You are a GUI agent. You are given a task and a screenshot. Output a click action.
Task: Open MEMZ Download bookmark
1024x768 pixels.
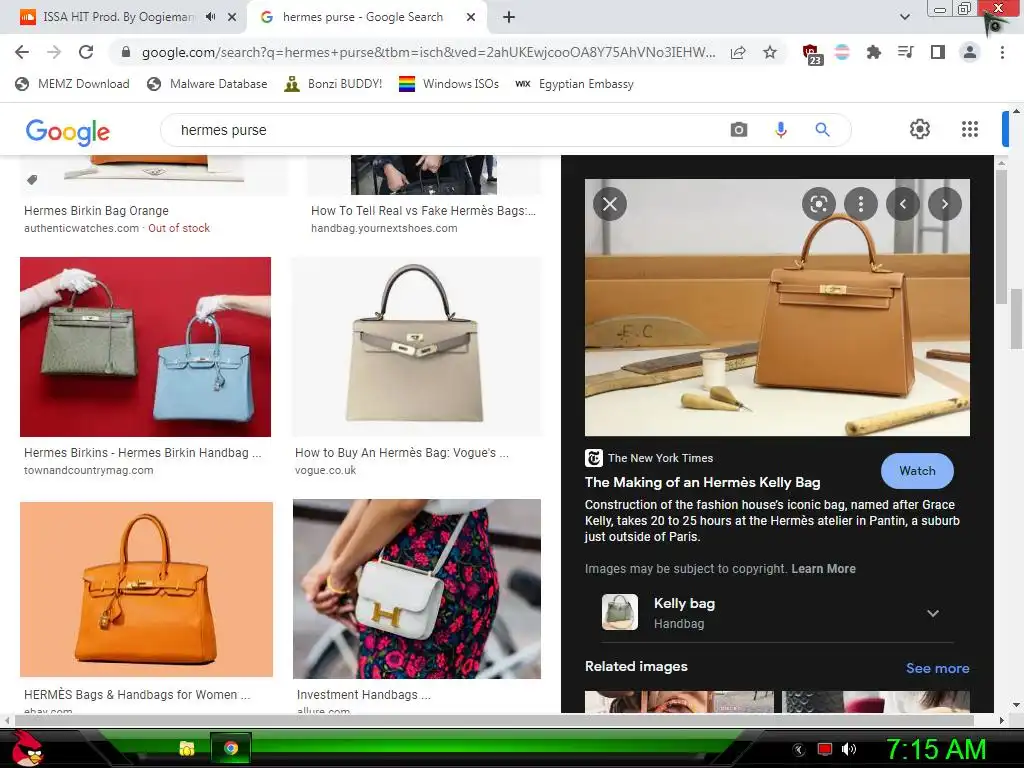pos(72,84)
